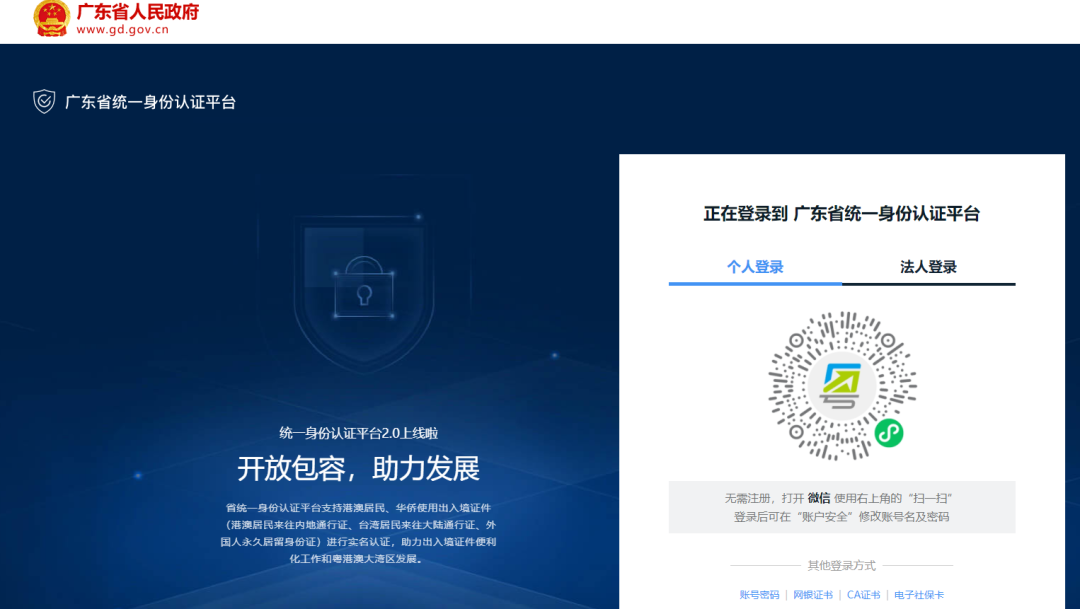Click the www.gd.gov.cn address text
The image size is (1080, 609).
[123, 30]
